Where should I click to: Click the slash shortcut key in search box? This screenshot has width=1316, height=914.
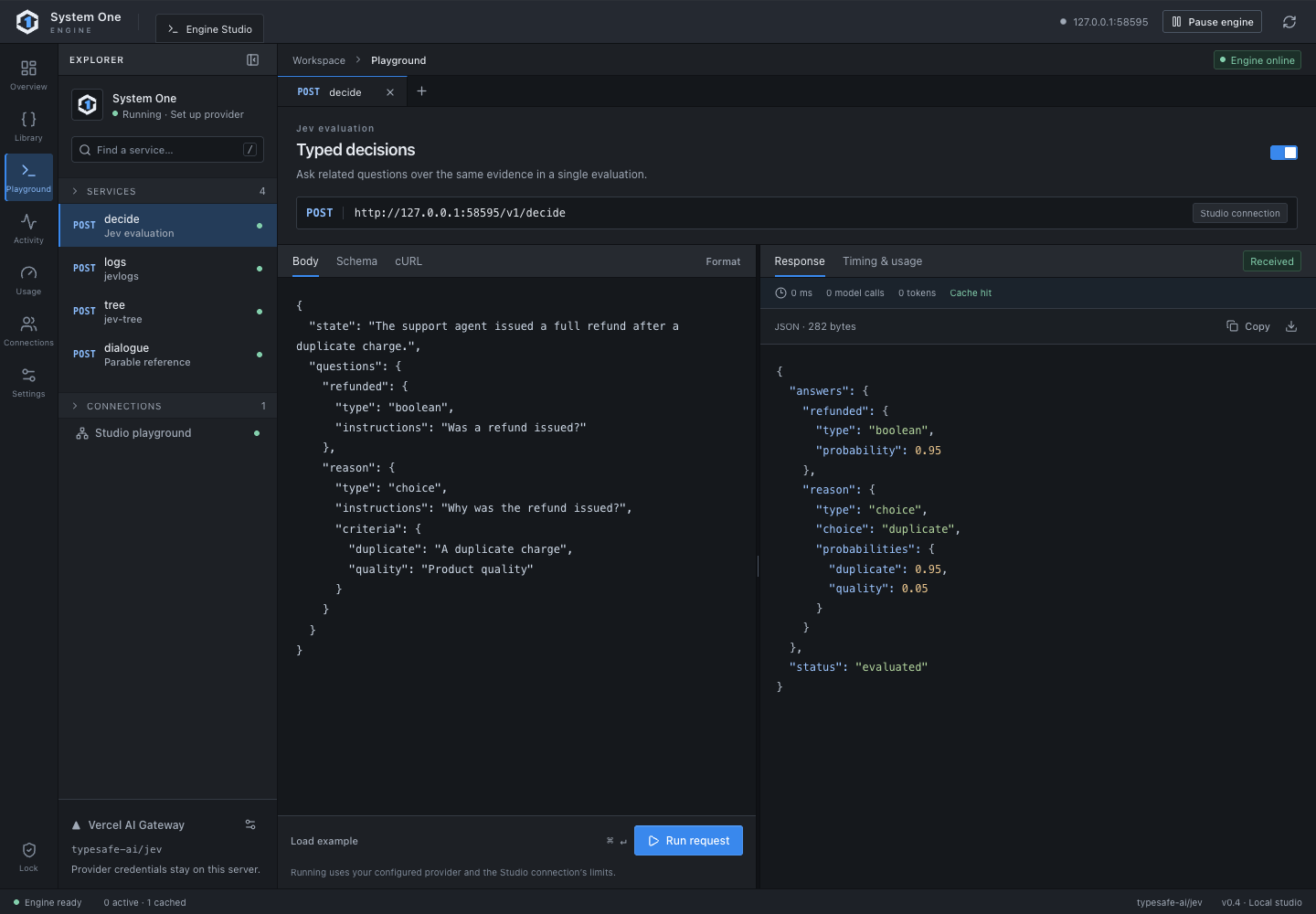[249, 150]
